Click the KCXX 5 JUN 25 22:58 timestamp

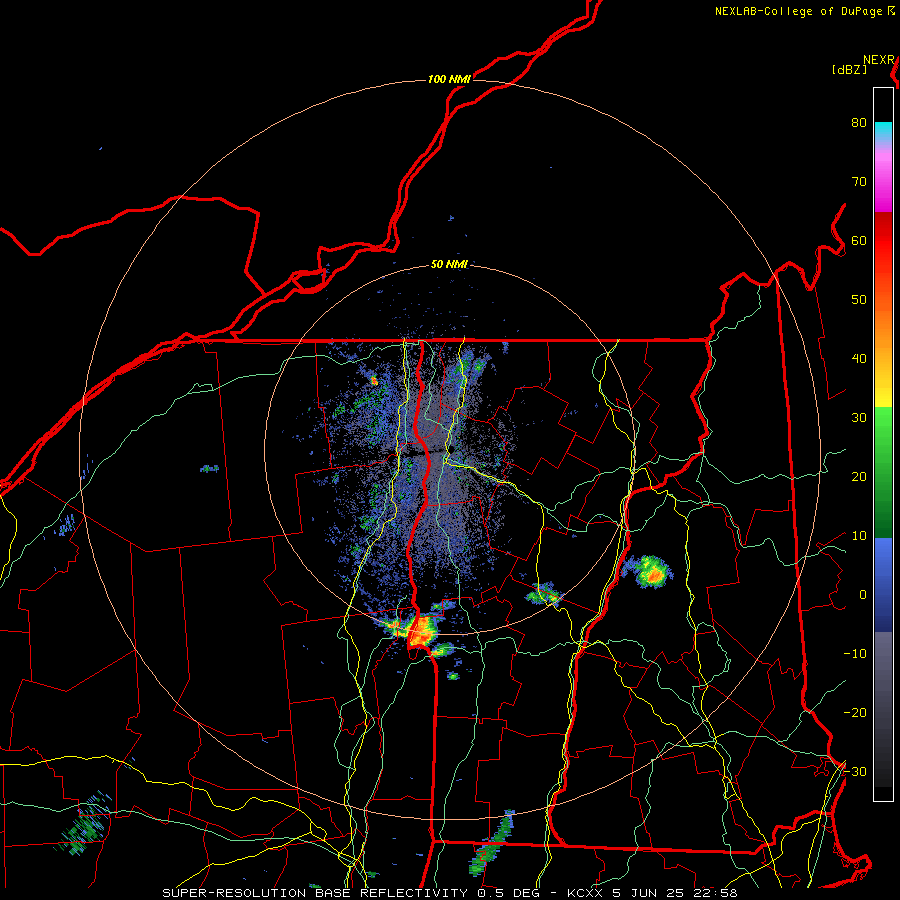pos(652,893)
